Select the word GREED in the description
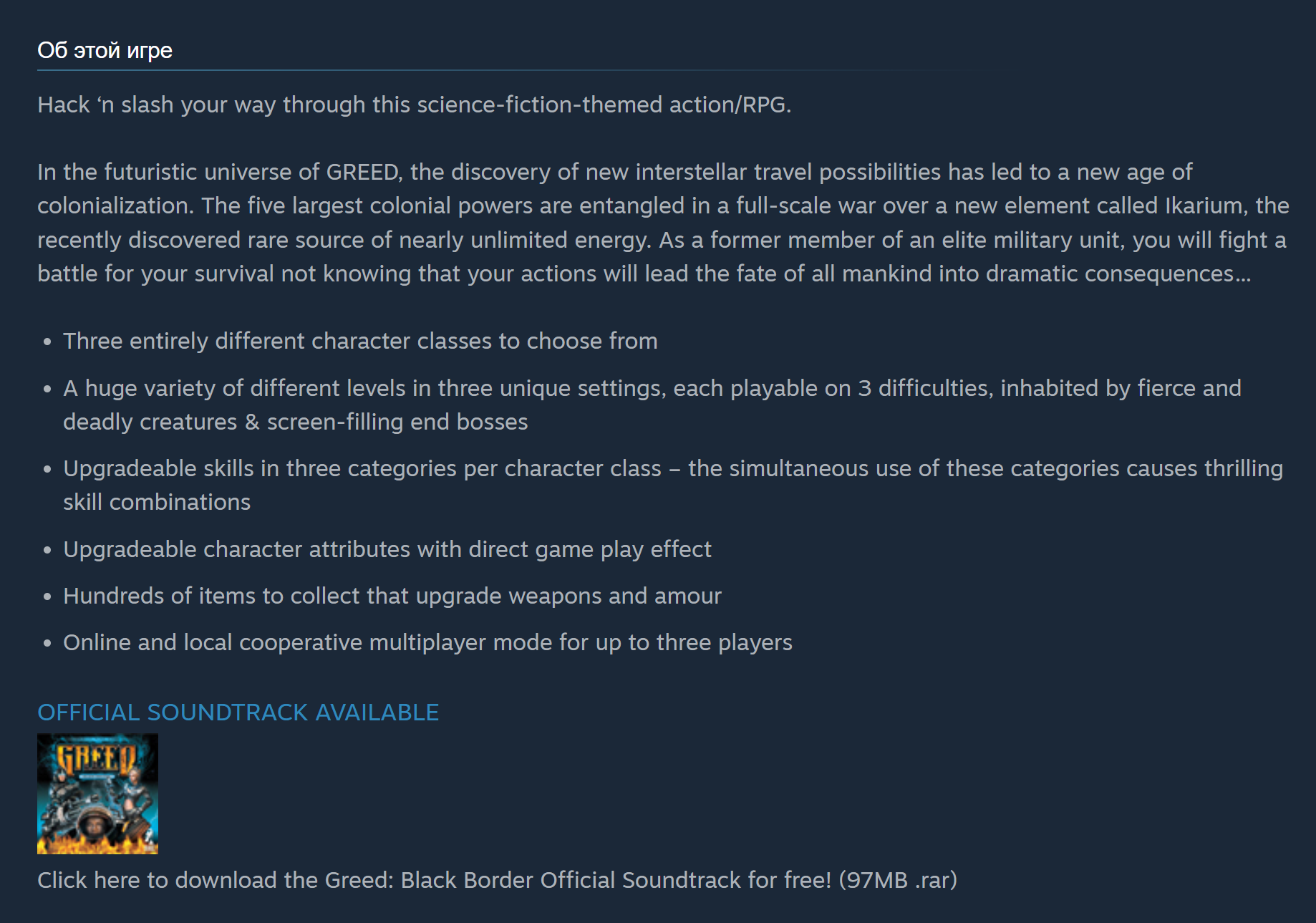This screenshot has width=1316, height=923. (363, 173)
